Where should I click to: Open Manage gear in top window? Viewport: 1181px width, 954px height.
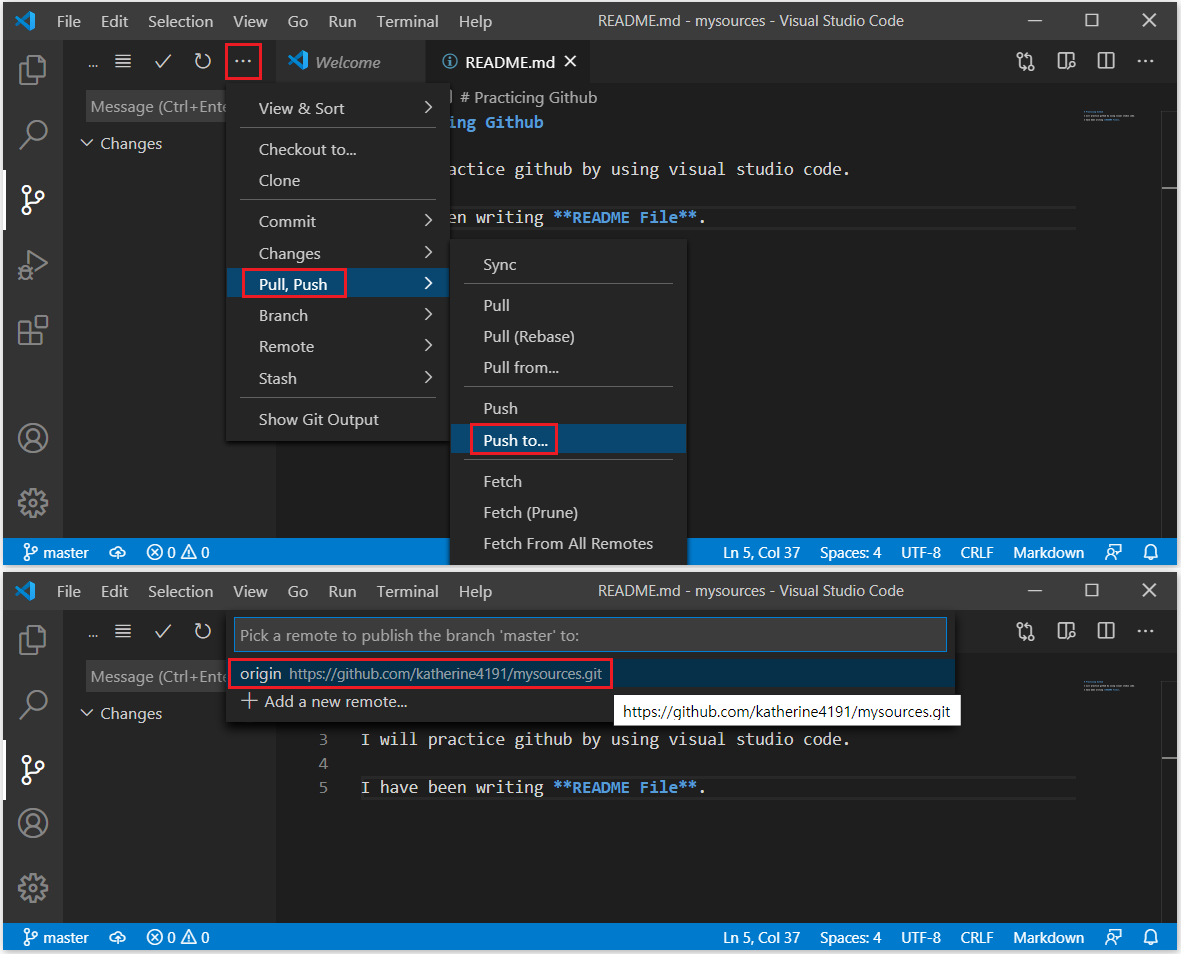(x=32, y=502)
